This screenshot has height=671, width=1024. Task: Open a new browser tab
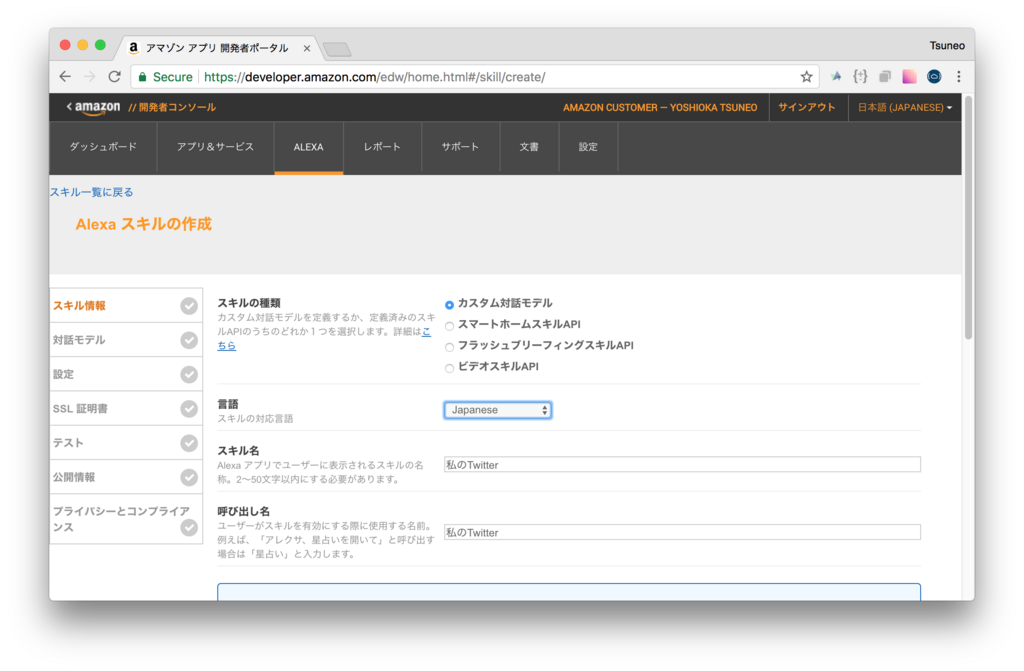pyautogui.click(x=337, y=49)
